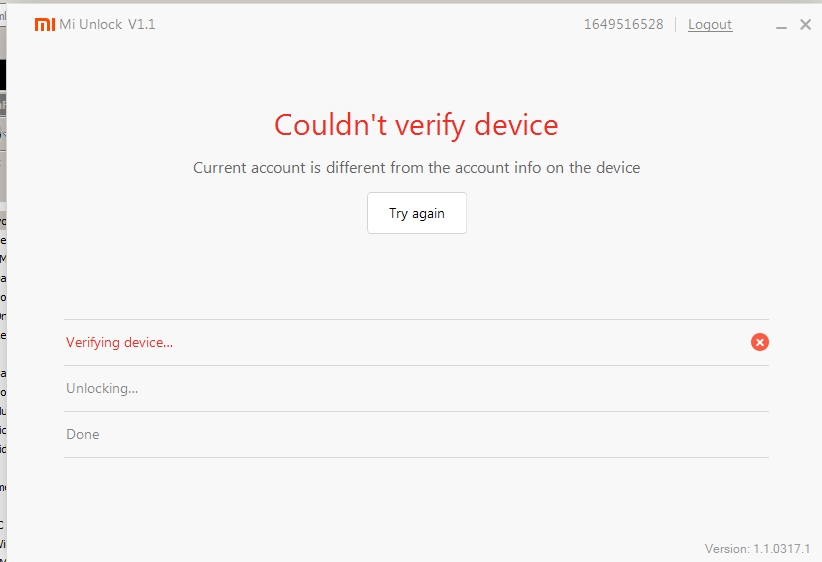
Task: Click the divider between account ID and Logout
Action: pos(676,25)
